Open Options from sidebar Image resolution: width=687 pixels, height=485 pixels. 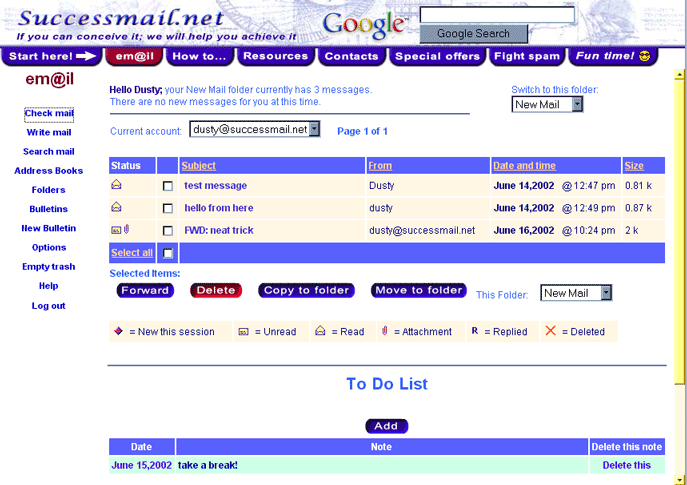(49, 248)
